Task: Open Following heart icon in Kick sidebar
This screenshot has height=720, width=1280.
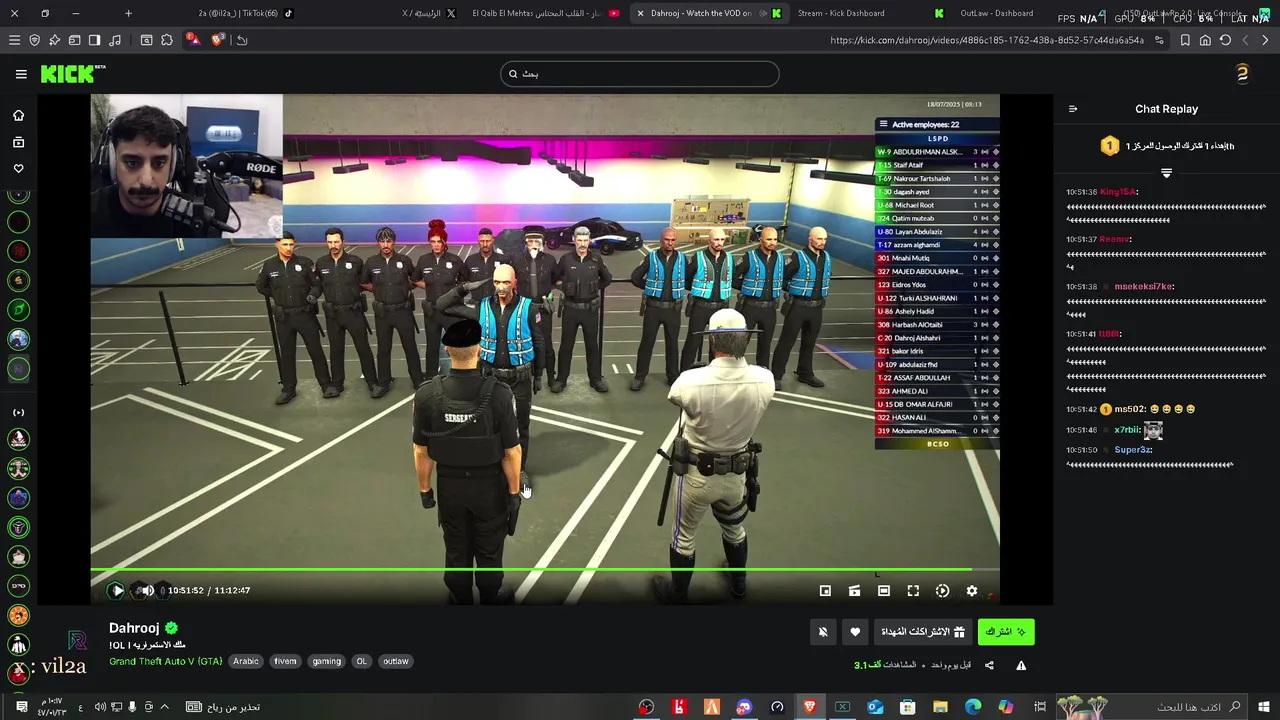Action: [x=18, y=169]
